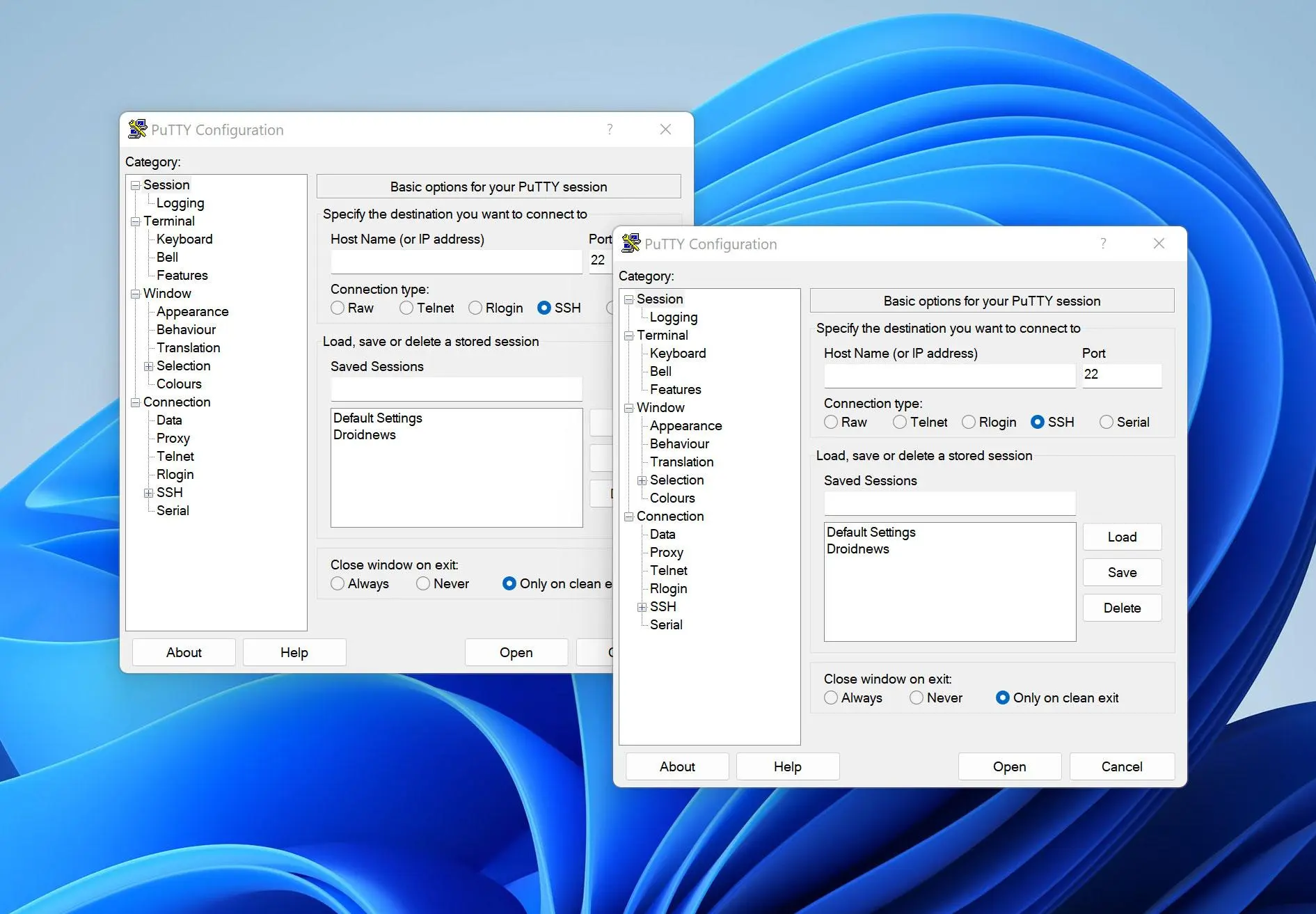Select Droidnews saved session in front window
The height and width of the screenshot is (914, 1316).
[857, 549]
